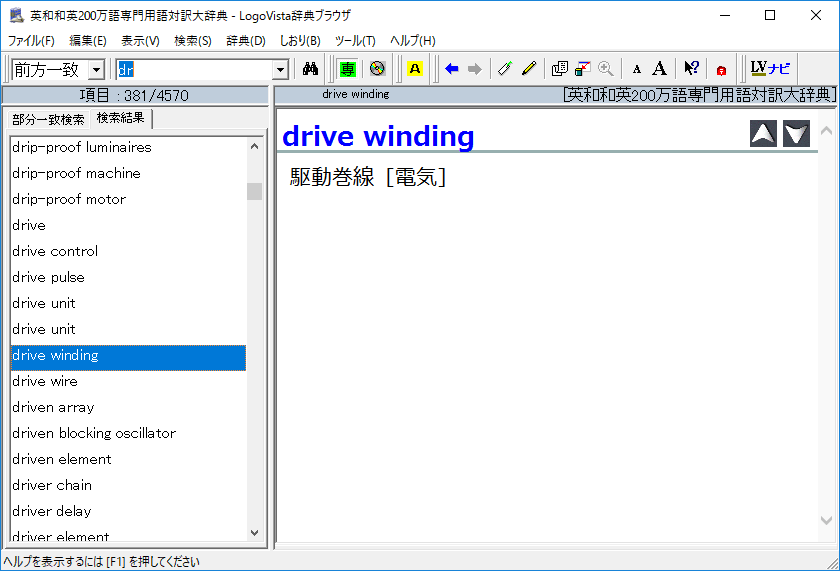Click results list scrollbar down arrow
840x571 pixels.
tap(254, 532)
